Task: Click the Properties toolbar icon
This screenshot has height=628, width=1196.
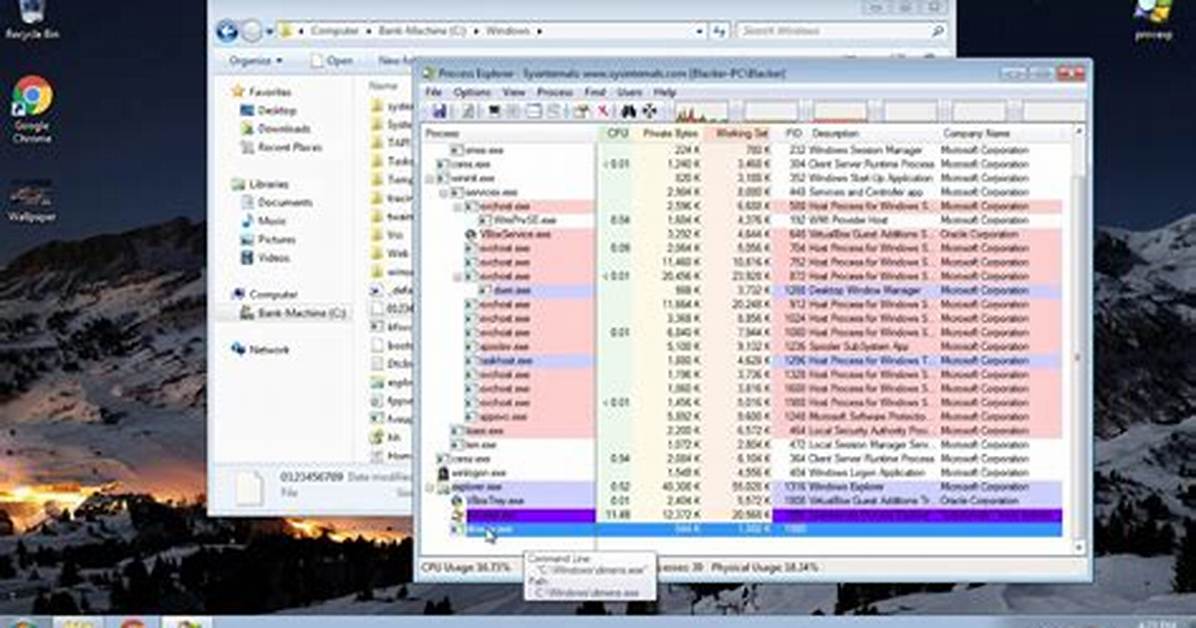Action: coord(582,111)
